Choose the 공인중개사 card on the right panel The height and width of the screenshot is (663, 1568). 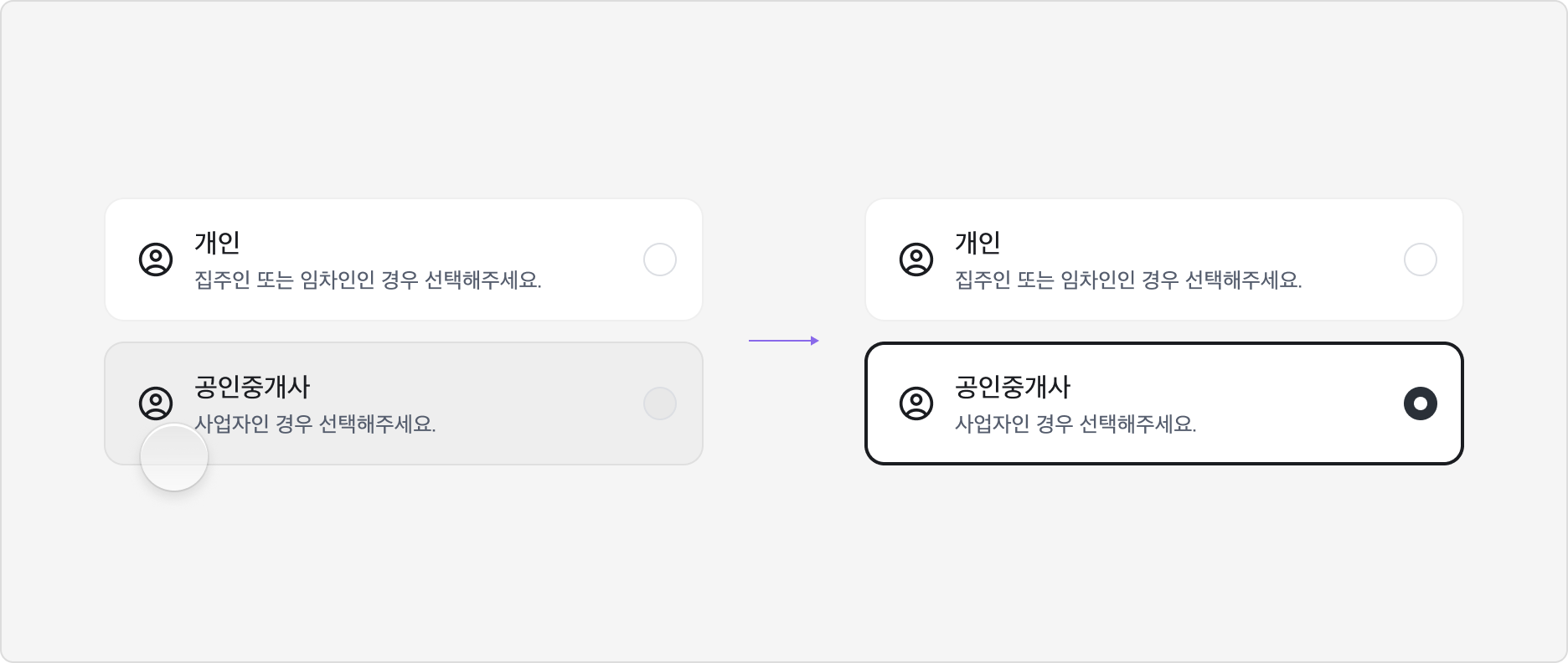tap(1164, 403)
